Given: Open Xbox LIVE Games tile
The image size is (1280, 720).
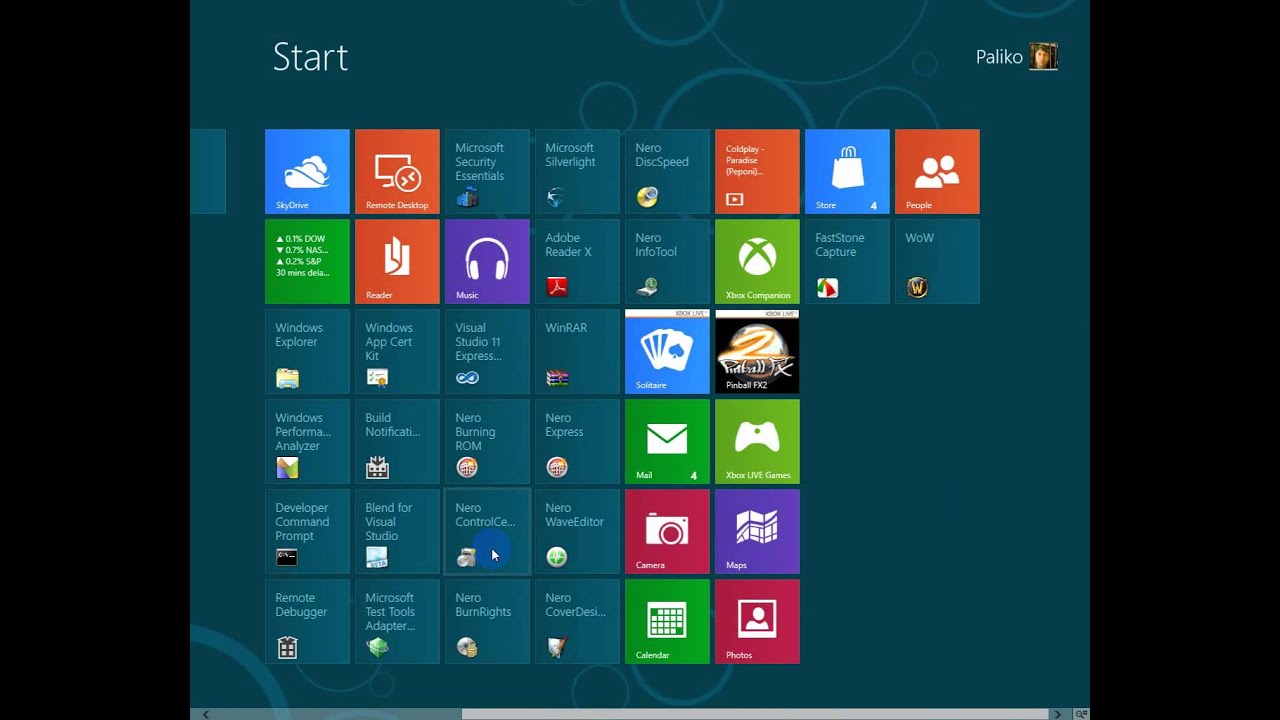Looking at the screenshot, I should [757, 441].
